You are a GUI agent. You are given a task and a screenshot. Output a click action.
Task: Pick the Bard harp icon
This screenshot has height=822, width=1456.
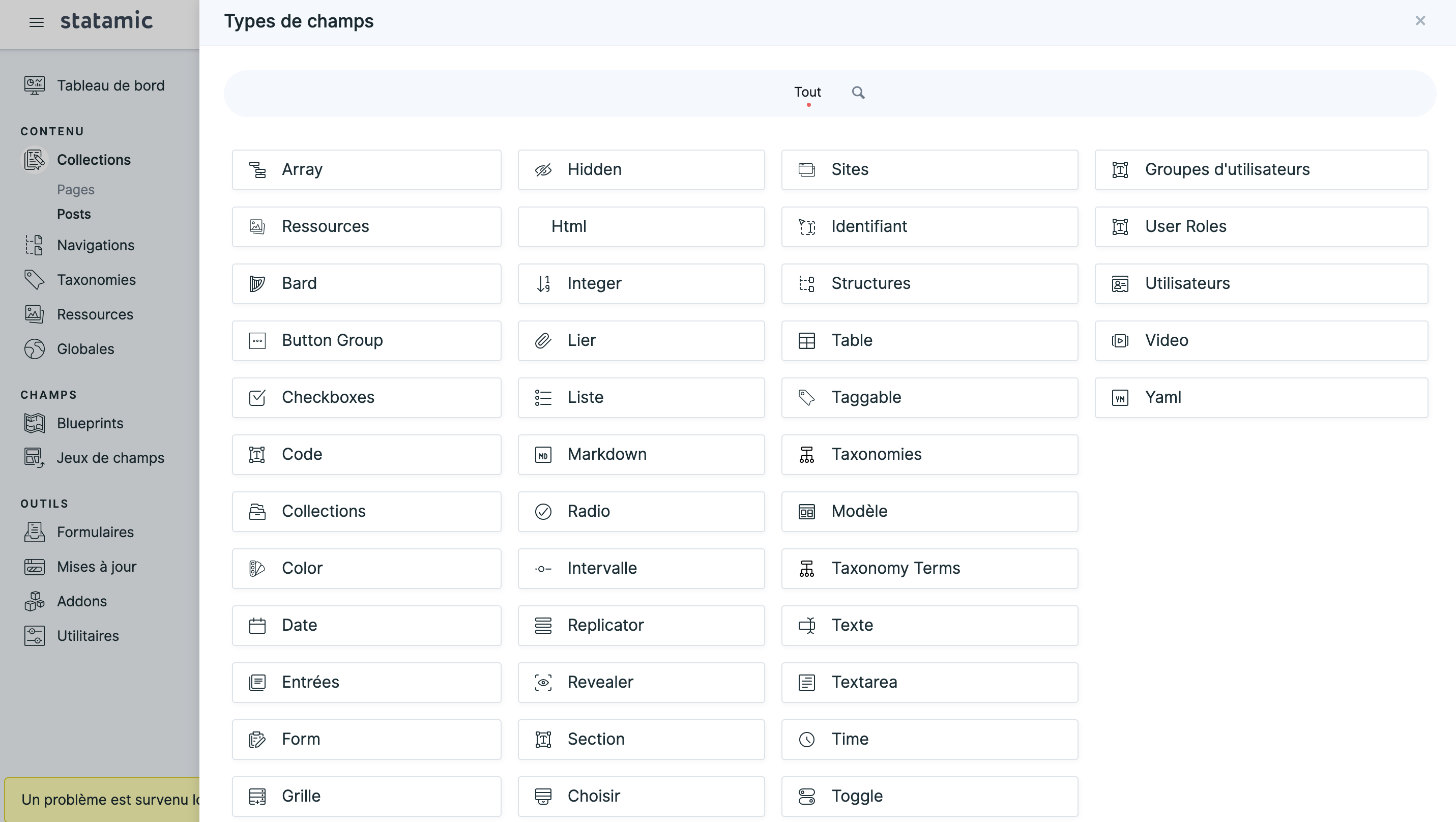tap(257, 284)
